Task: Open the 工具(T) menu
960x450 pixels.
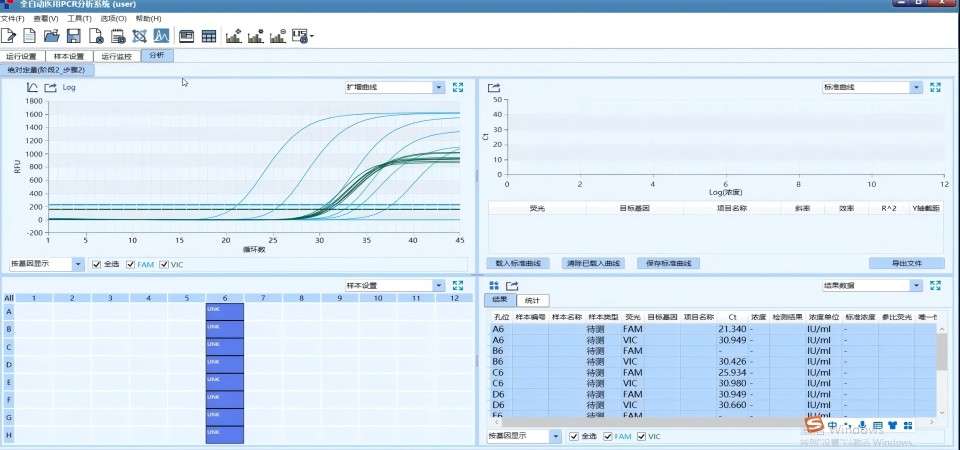Action: tap(79, 18)
